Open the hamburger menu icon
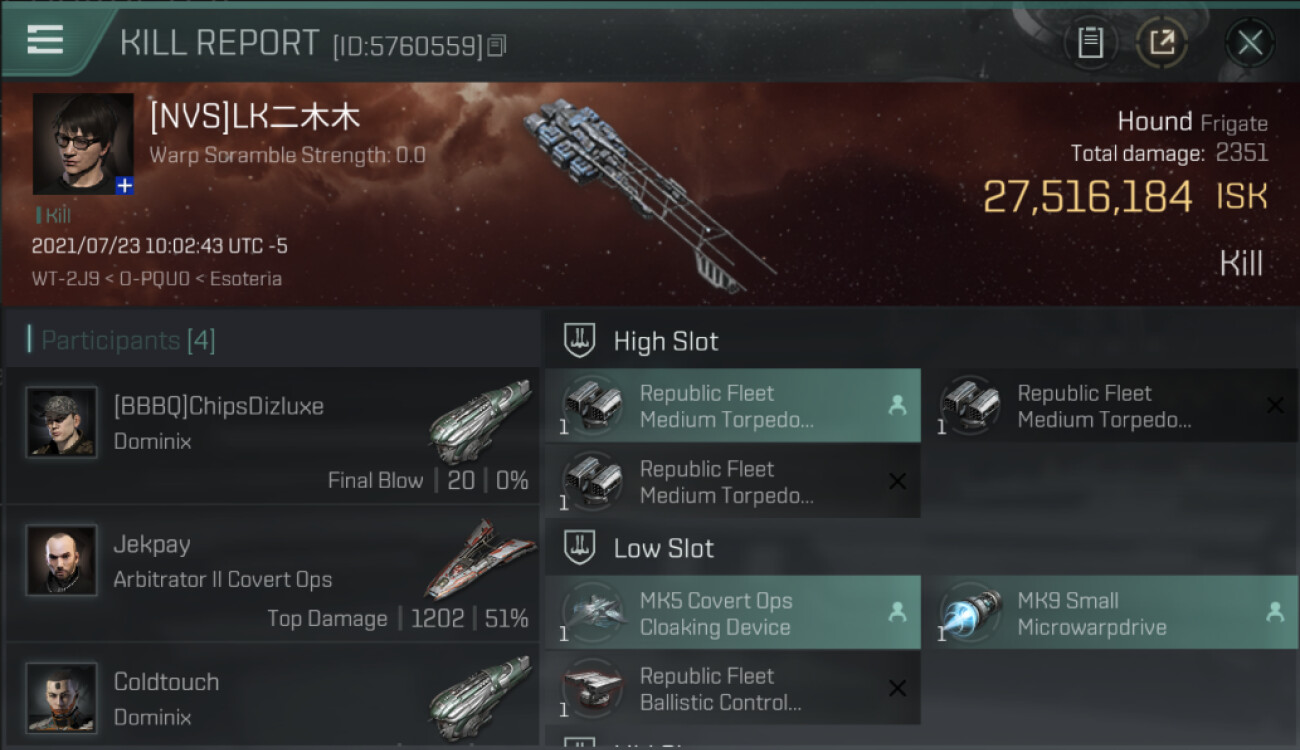The height and width of the screenshot is (750, 1300). pos(45,39)
